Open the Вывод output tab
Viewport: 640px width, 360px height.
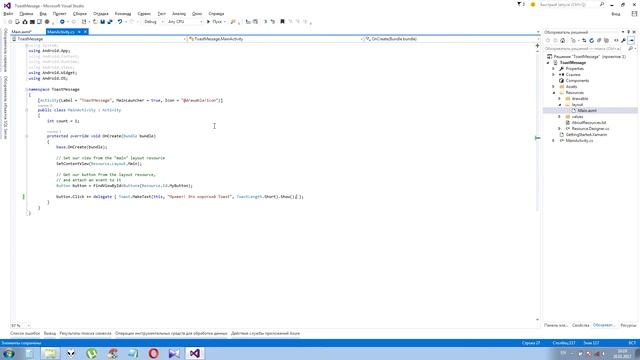pyautogui.click(x=50, y=333)
